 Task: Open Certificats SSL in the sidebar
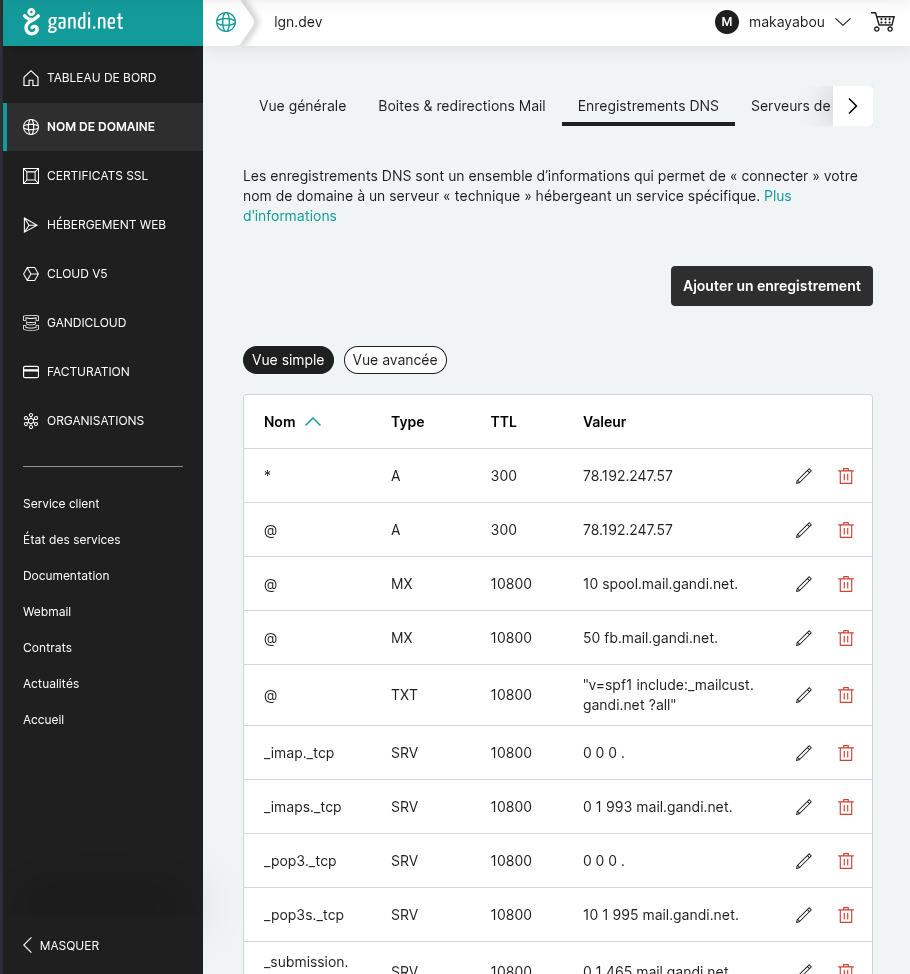[97, 176]
